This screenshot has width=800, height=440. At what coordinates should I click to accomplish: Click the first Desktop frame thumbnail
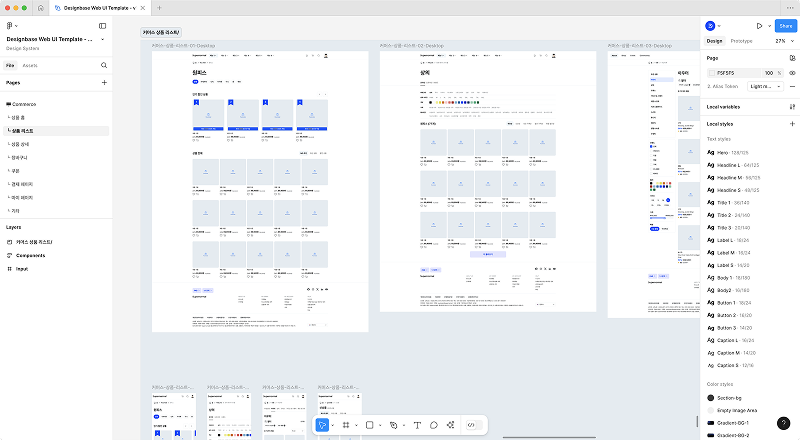click(260, 191)
